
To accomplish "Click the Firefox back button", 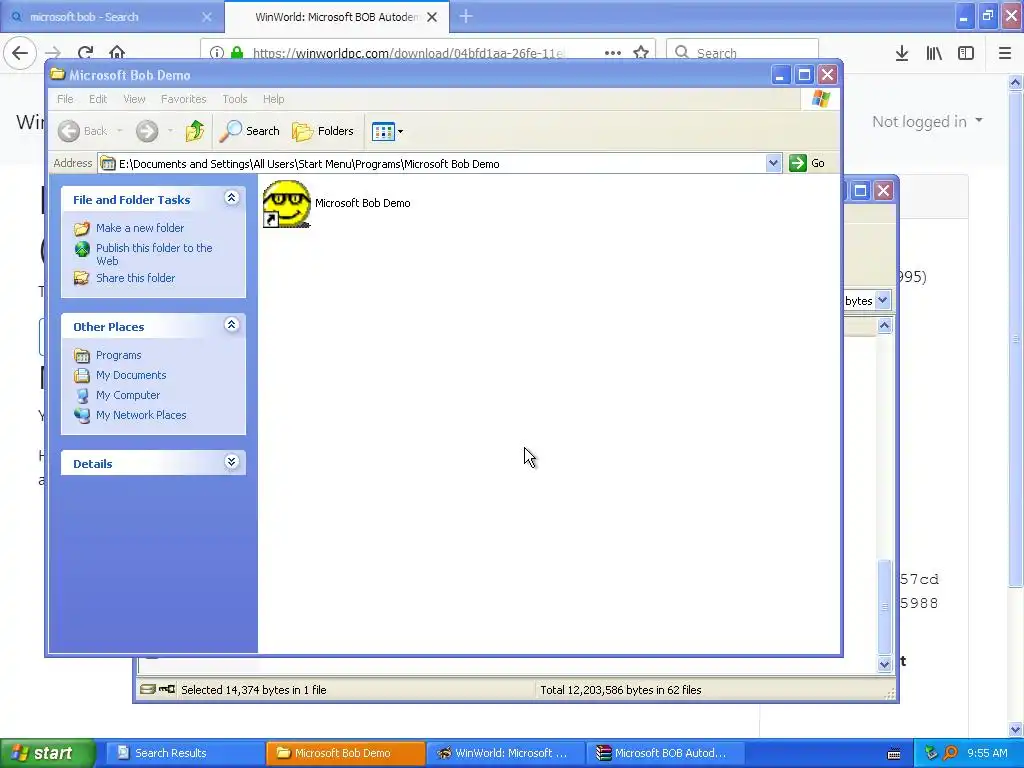I will (x=20, y=53).
